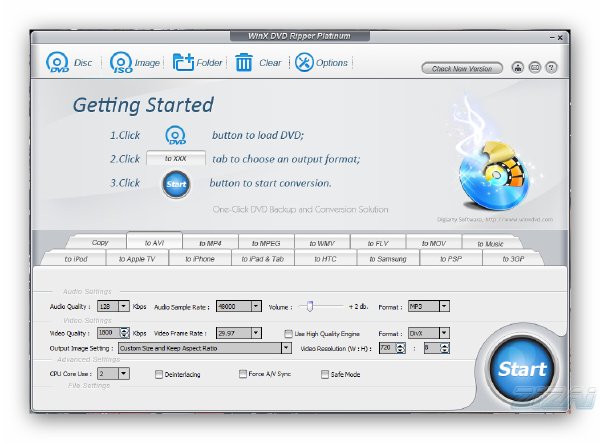Screen dimensions: 600x443
Task: Click the resolution width 720 field
Action: coord(388,348)
